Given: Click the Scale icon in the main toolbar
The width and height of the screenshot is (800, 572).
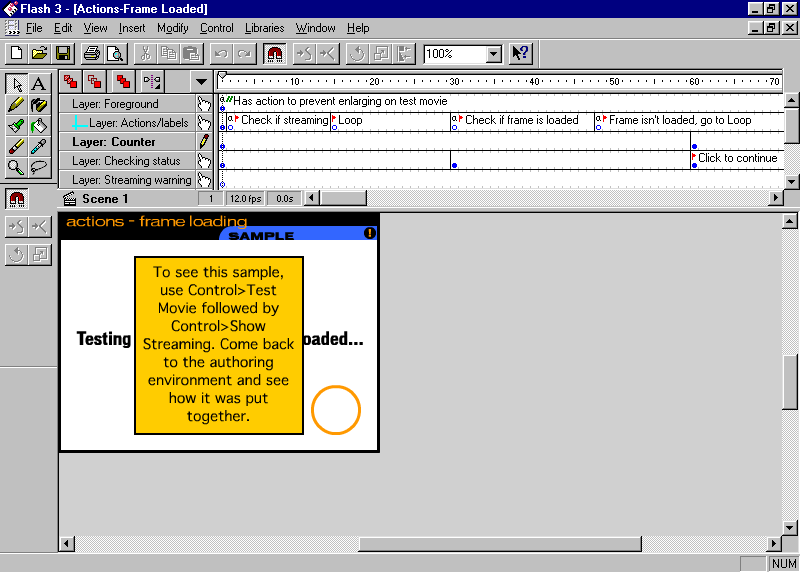Looking at the screenshot, I should point(381,54).
